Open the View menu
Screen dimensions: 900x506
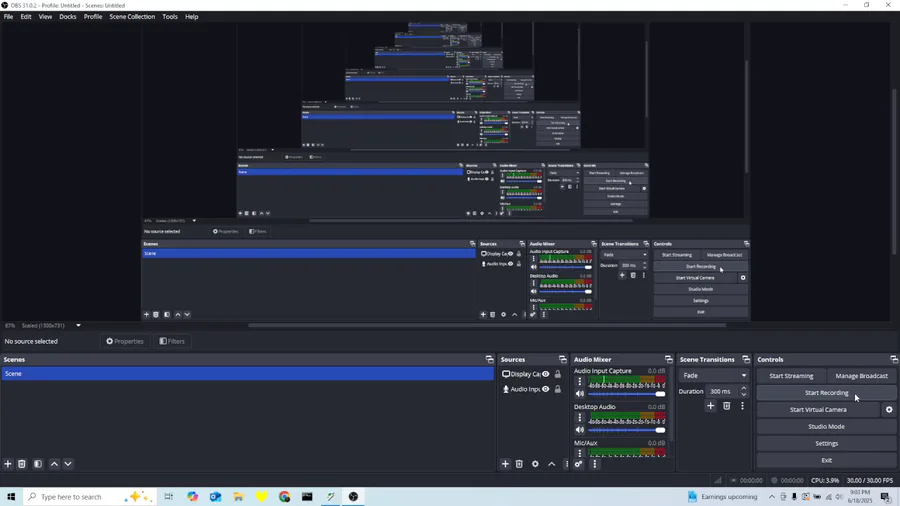45,17
